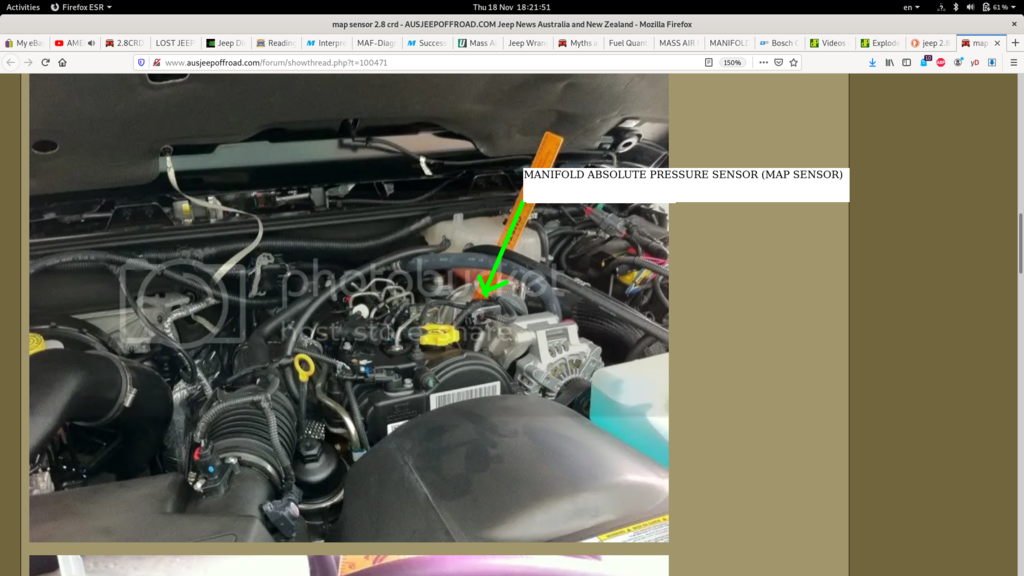This screenshot has width=1024, height=576.
Task: Open clock and calendar showing Thu 18 Nov
Action: tap(511, 7)
